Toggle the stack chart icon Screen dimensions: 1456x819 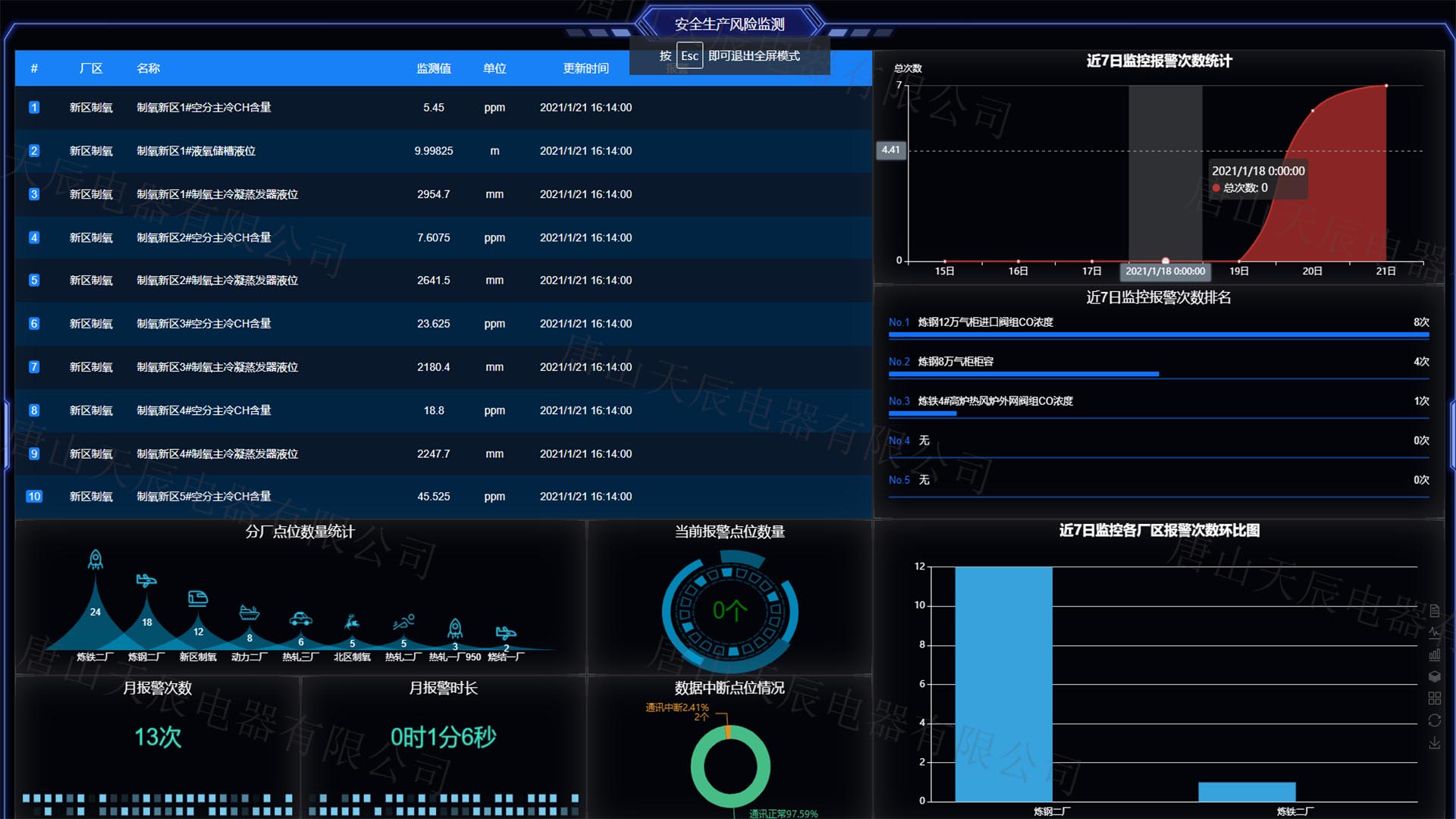point(1434,676)
